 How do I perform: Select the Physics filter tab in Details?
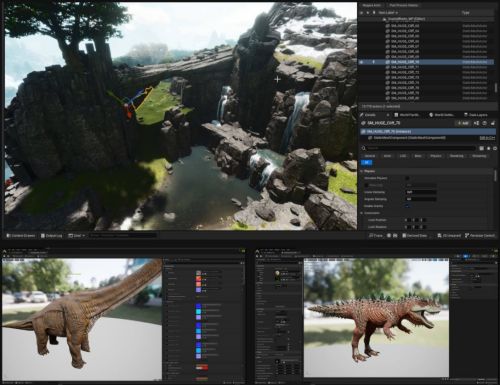point(435,156)
